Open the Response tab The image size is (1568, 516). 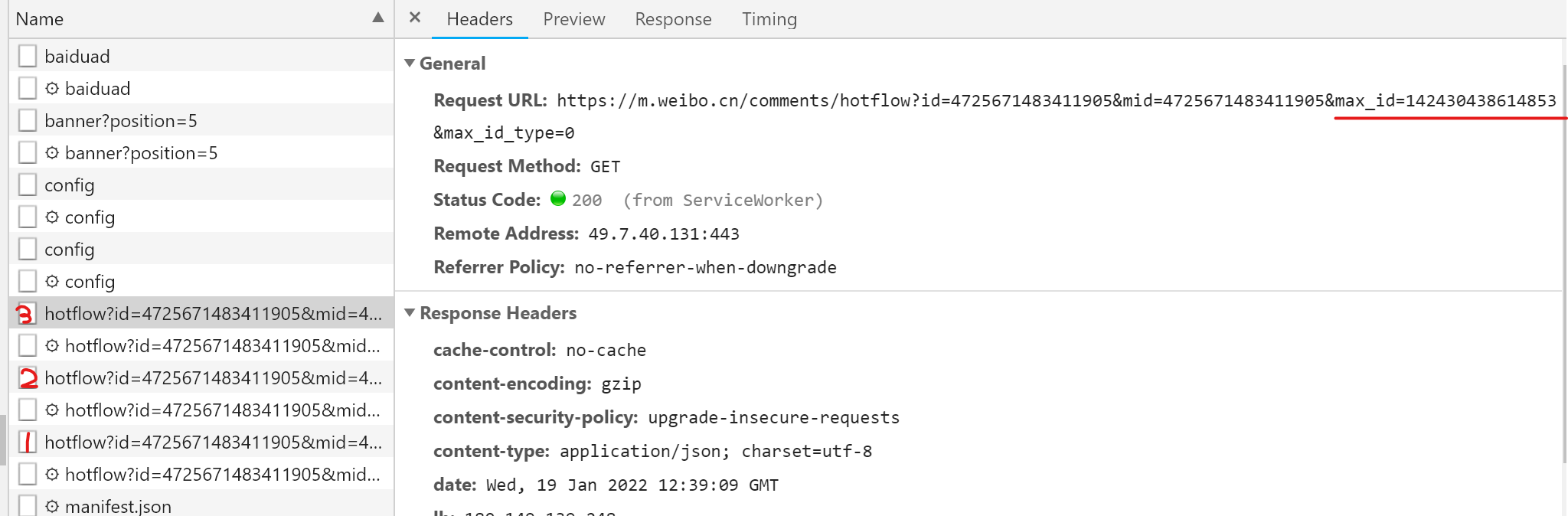673,19
